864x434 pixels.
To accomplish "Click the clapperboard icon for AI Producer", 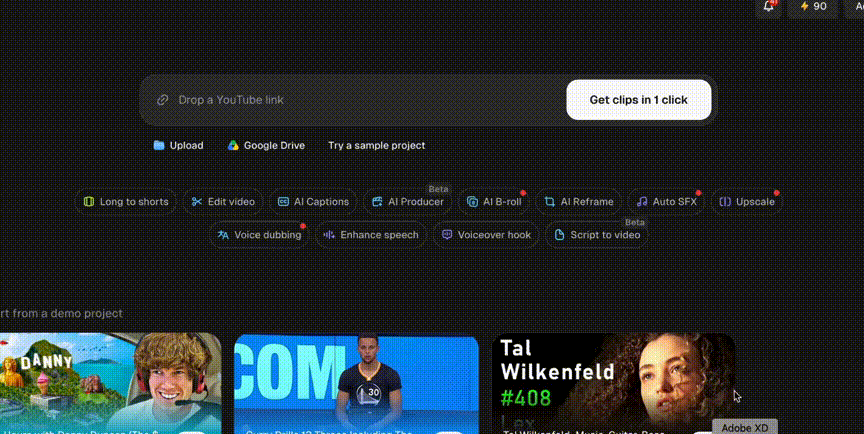I will coord(377,202).
